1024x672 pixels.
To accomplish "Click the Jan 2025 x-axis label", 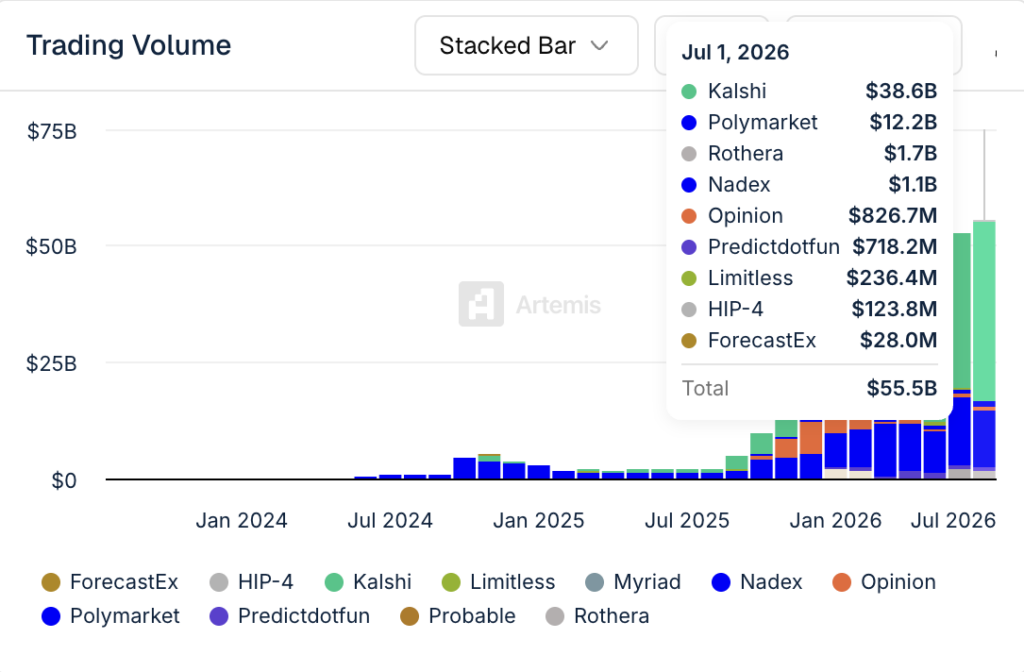I will 539,520.
